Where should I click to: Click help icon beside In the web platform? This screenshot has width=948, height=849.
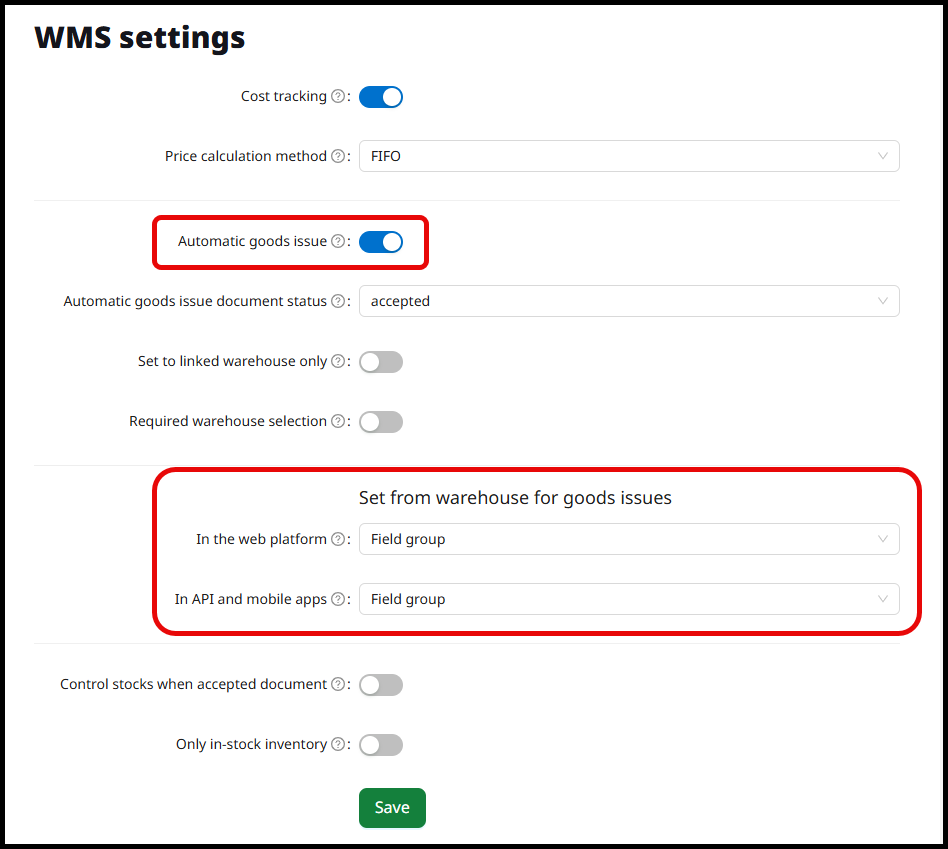[x=338, y=540]
